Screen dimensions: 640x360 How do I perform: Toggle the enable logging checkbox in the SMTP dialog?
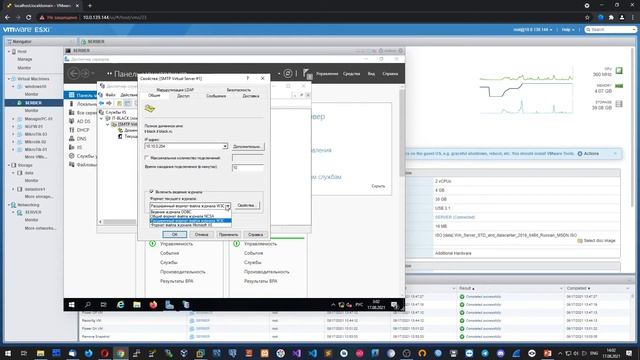(152, 191)
